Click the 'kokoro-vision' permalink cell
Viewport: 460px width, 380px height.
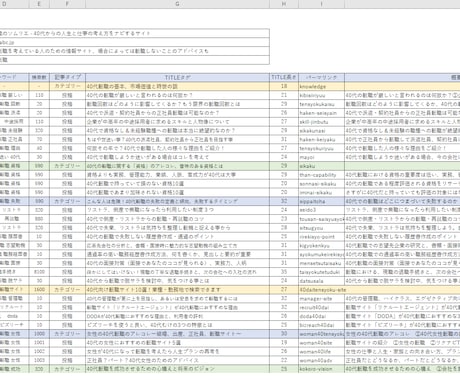322,369
